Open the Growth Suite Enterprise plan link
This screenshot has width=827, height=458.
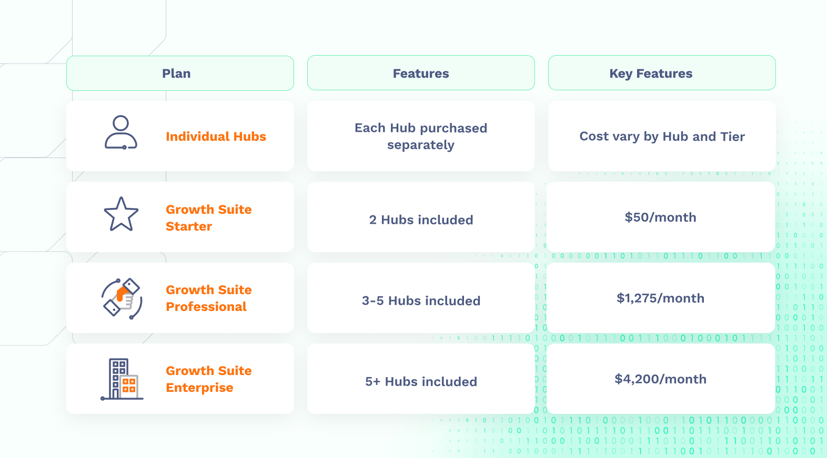(x=208, y=379)
